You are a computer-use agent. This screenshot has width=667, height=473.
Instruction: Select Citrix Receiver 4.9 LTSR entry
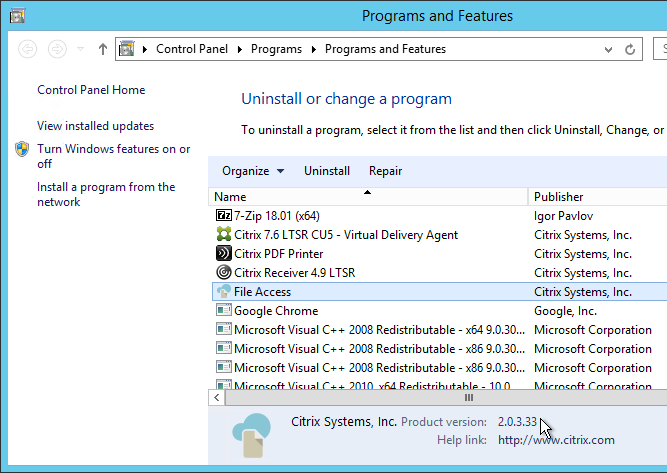294,273
